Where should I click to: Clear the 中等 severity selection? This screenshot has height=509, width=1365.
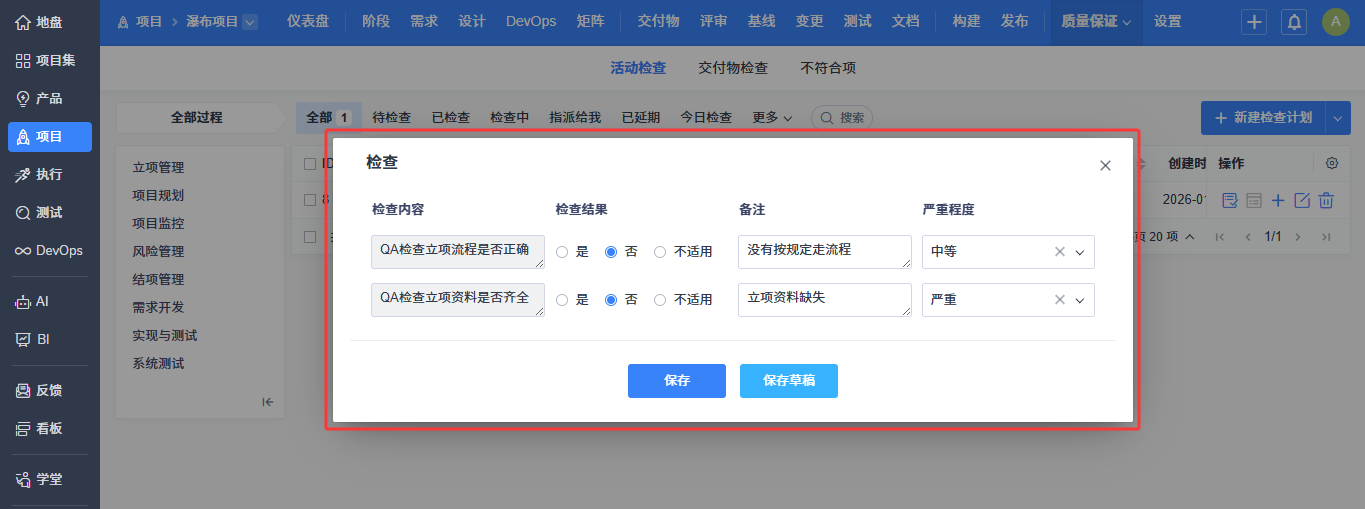(1060, 252)
